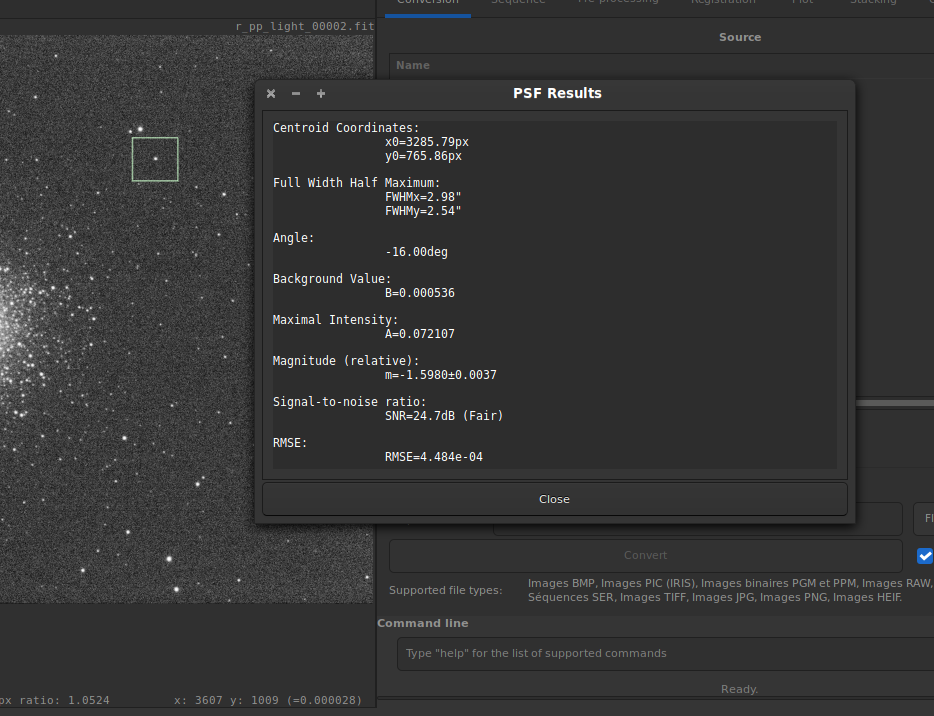Click the horizontal scrollbar below the Source list
The image size is (934, 716).
[x=895, y=403]
